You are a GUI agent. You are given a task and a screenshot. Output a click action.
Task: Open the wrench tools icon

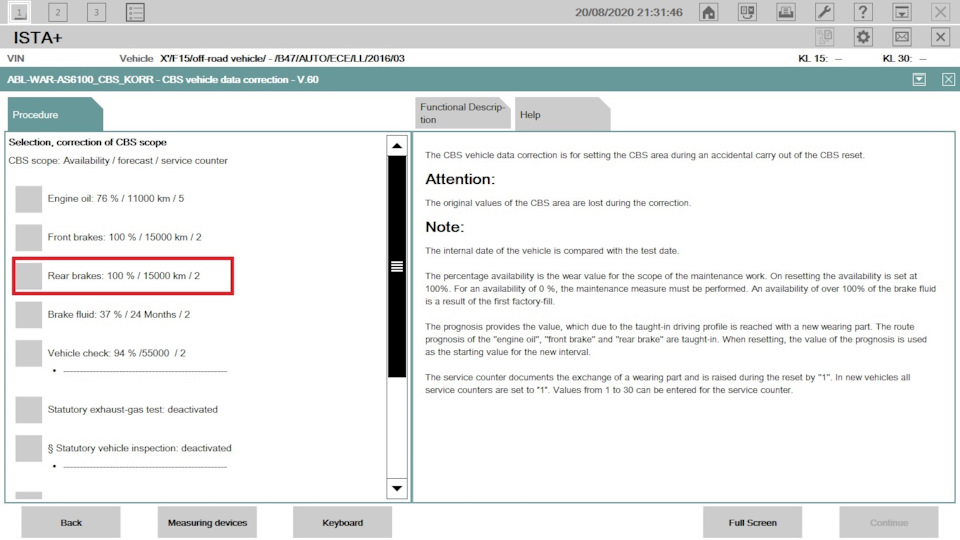tap(824, 12)
